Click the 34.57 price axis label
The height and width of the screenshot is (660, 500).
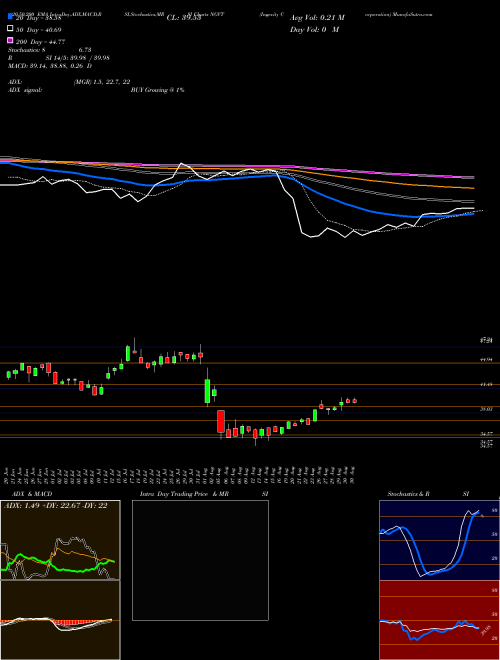pyautogui.click(x=486, y=433)
